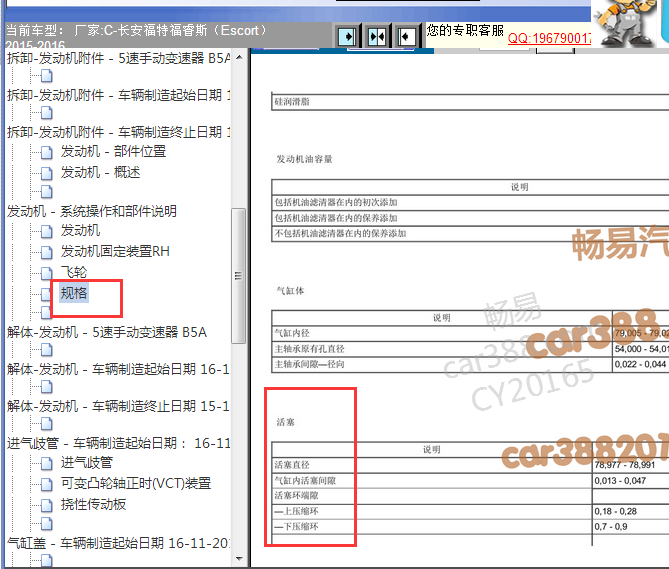Select 解体-发动机 - 车辆制造终止日期 15-1 section

point(118,406)
